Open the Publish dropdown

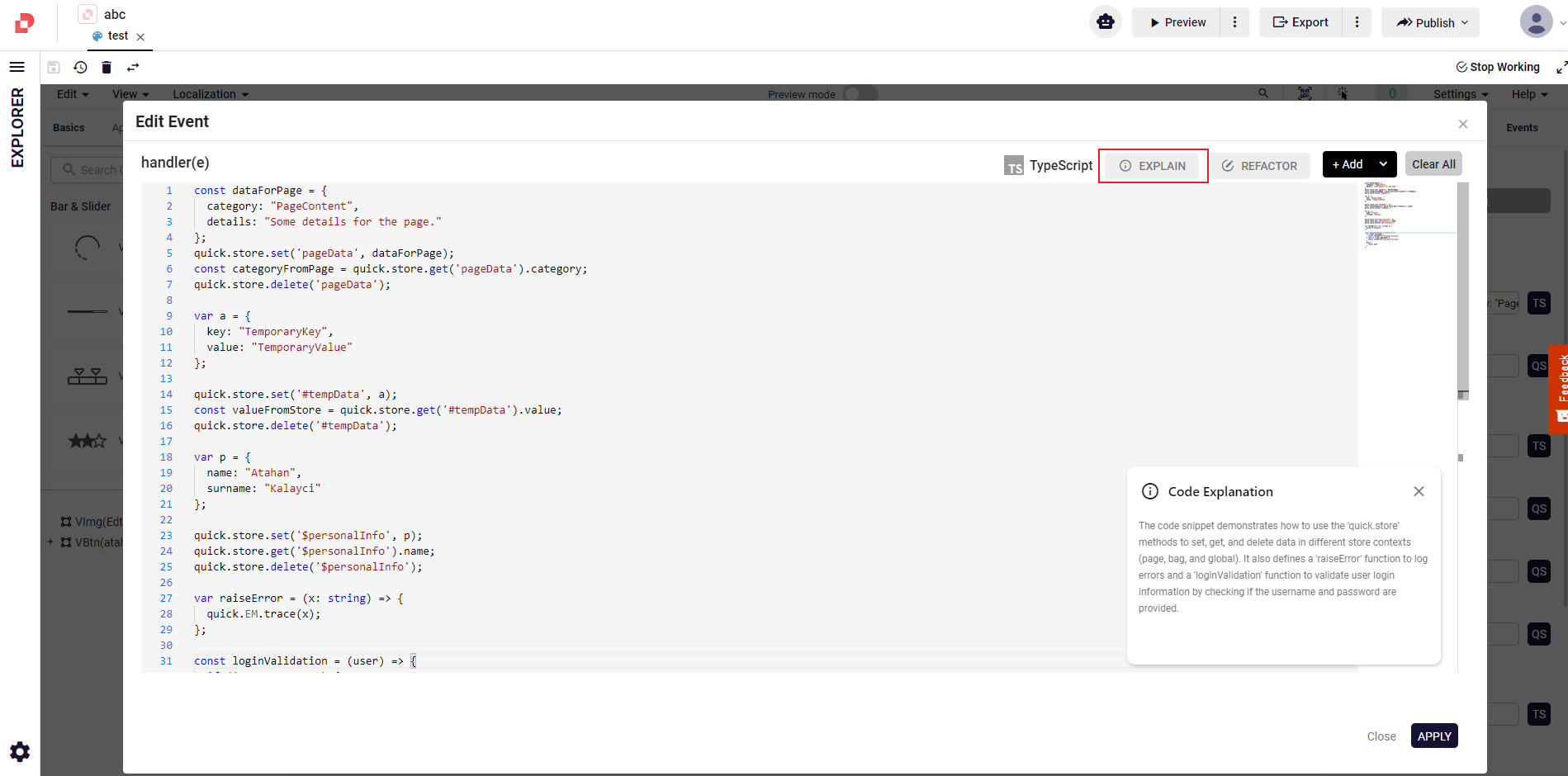point(1431,23)
